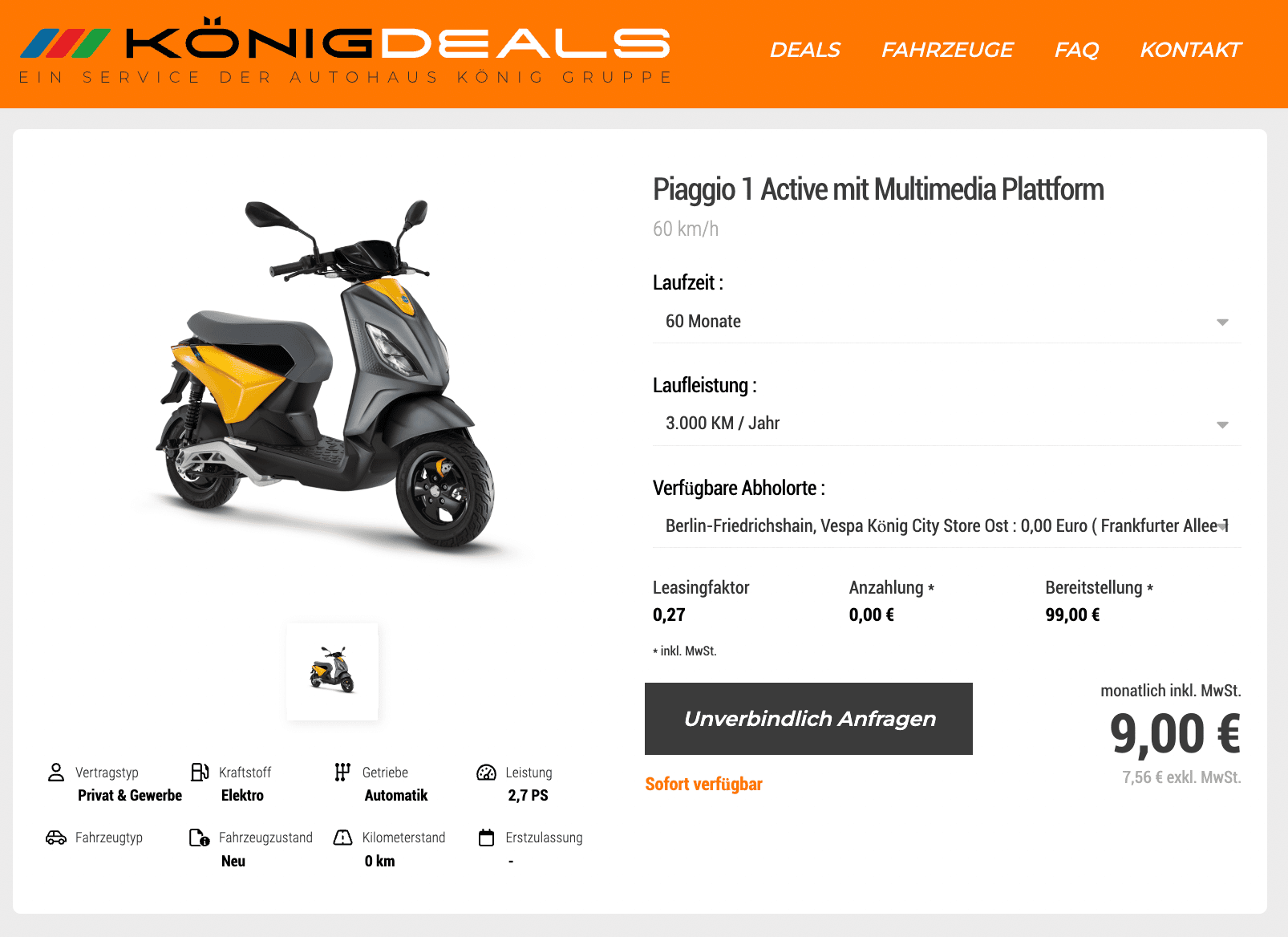Screen dimensions: 1288x937
Task: Click the Unverbindlich Anfragen button
Action: (x=808, y=719)
